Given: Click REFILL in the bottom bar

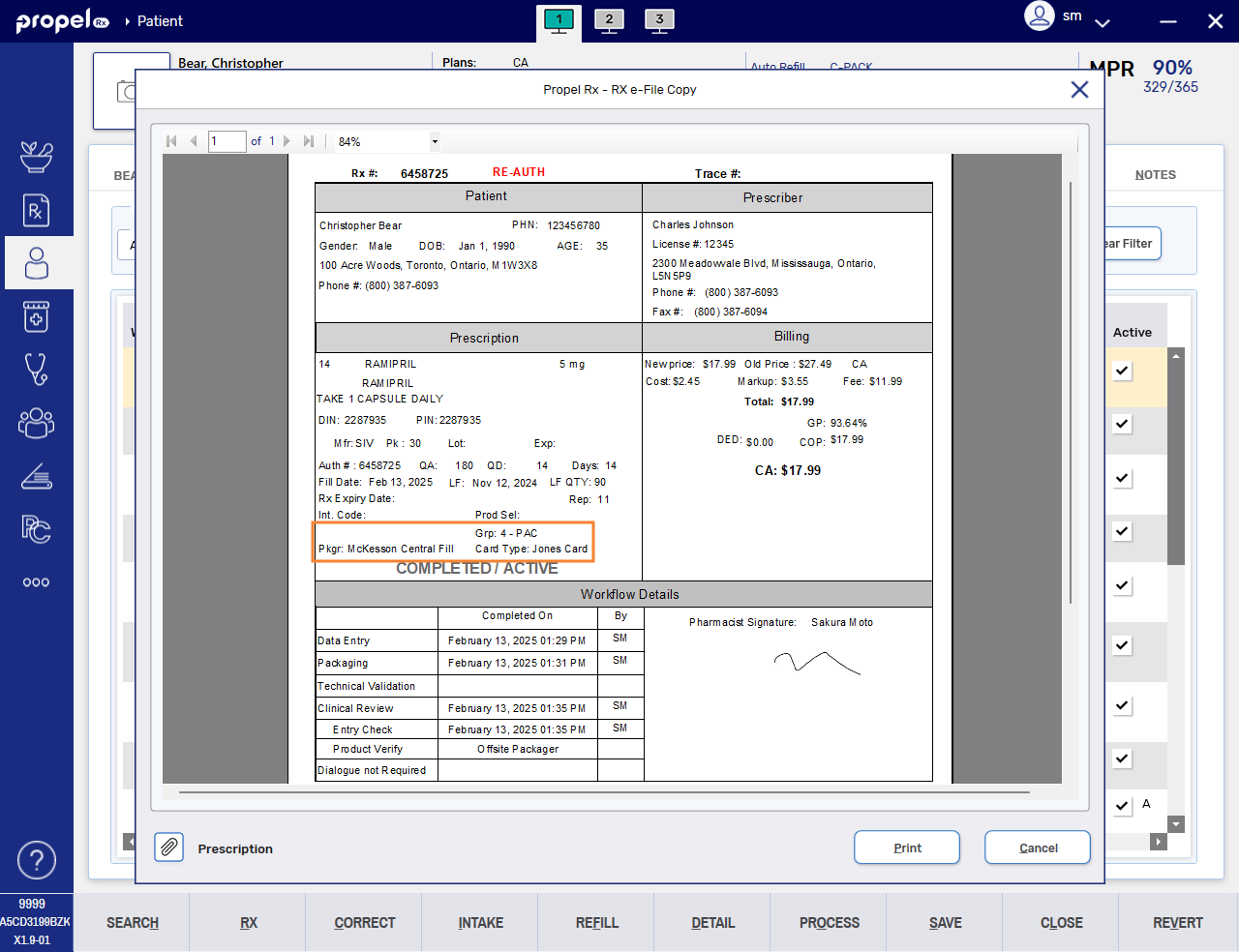Looking at the screenshot, I should [x=597, y=923].
